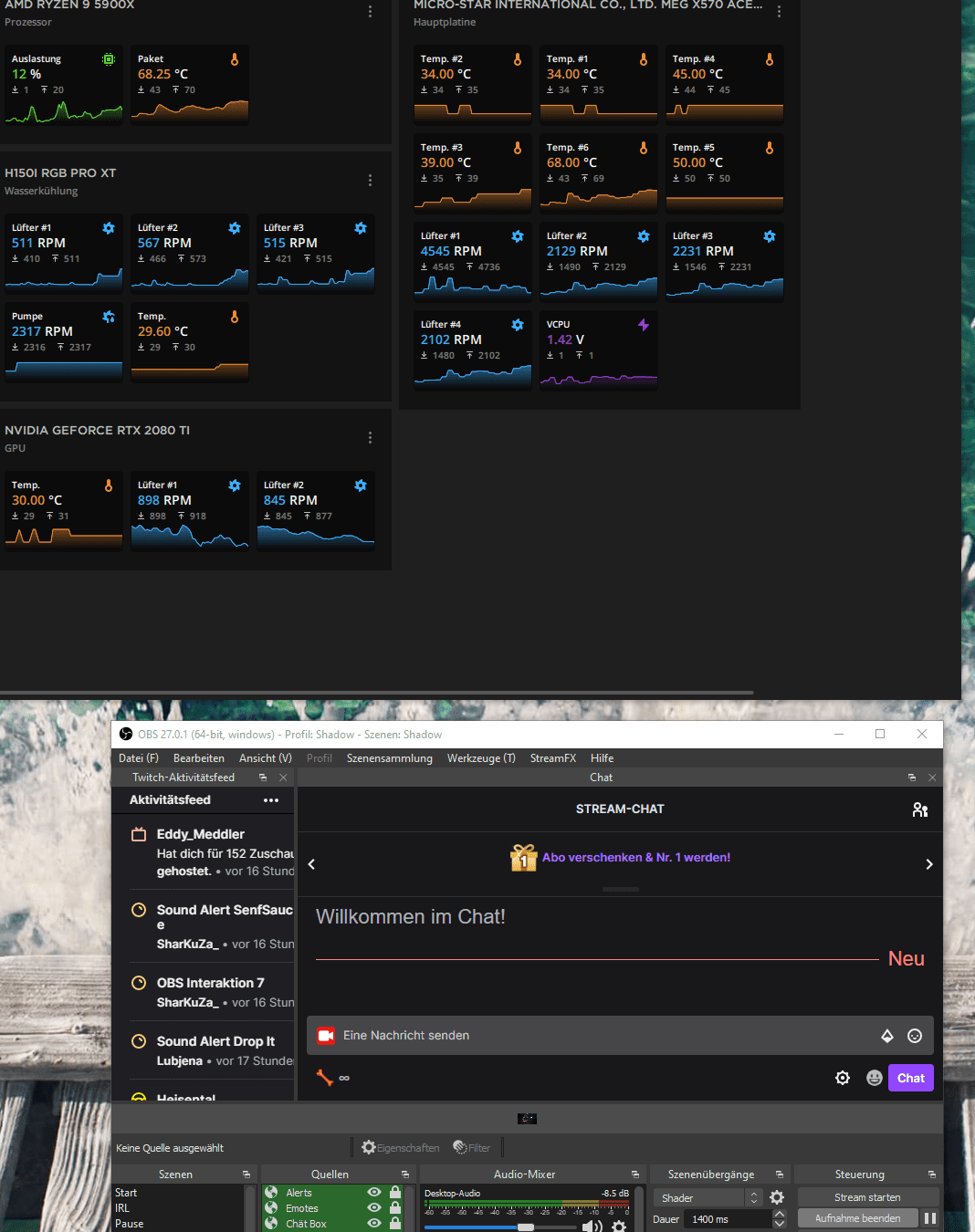Open AMD Ryzen 9 5900X card options menu
Viewport: 975px width, 1232px height.
(x=370, y=12)
